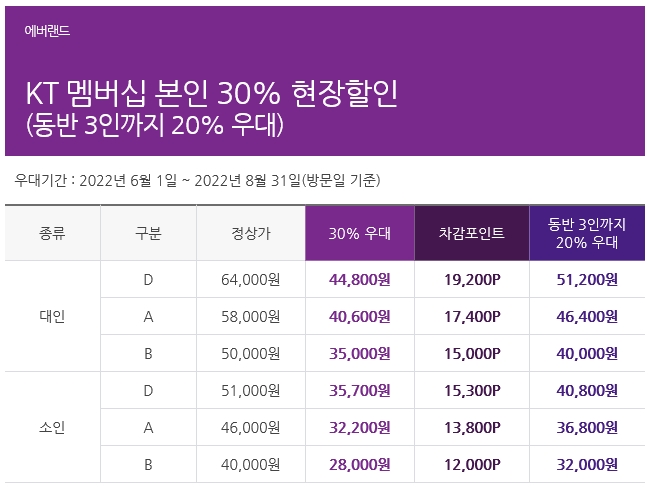Click the 51,200원 companion price
Viewport: 649px width, 487px height.
587,280
